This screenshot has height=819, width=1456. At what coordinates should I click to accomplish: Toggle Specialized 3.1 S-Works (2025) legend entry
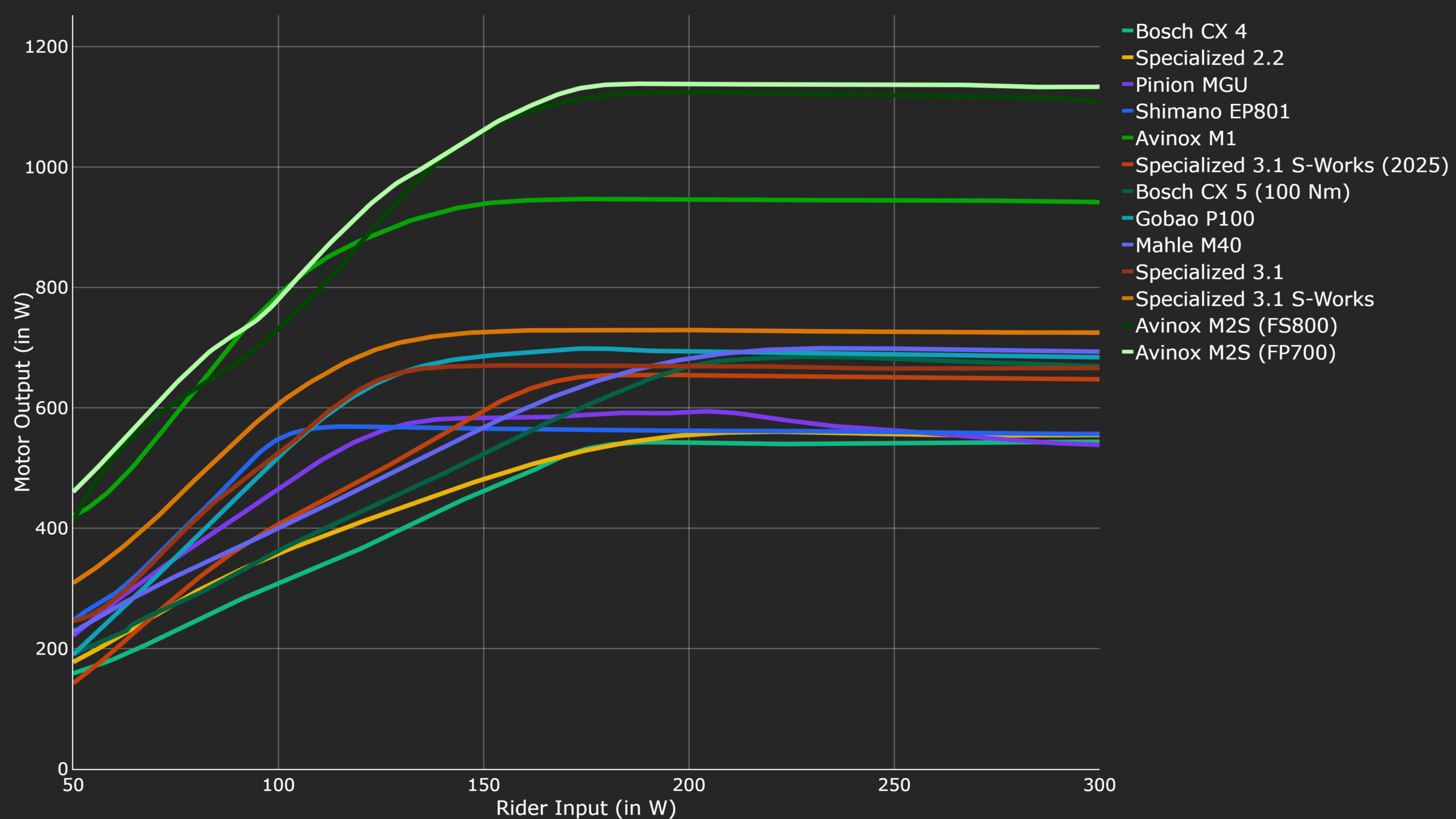point(1292,165)
